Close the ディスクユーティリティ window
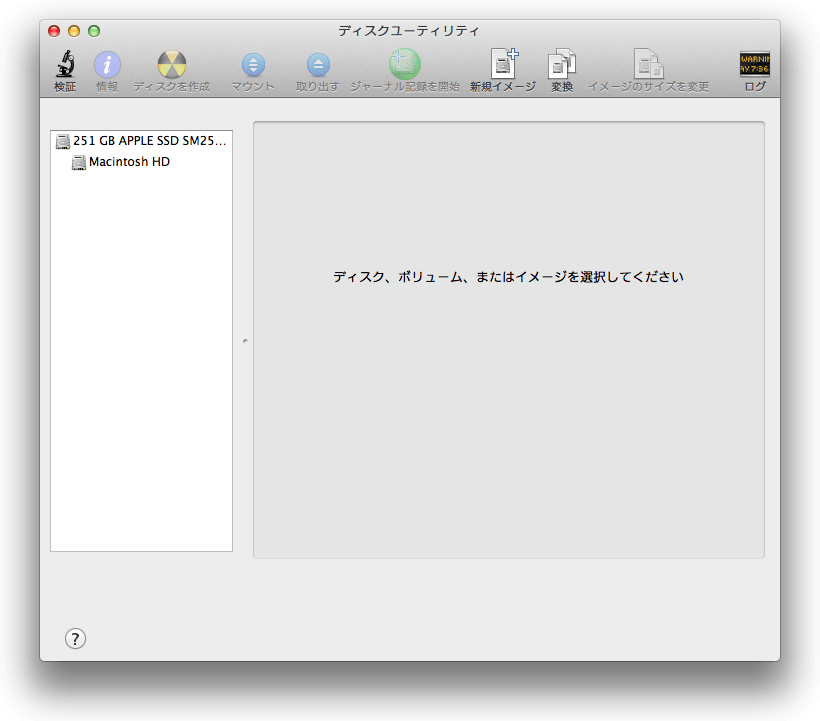The image size is (820, 721). (54, 31)
